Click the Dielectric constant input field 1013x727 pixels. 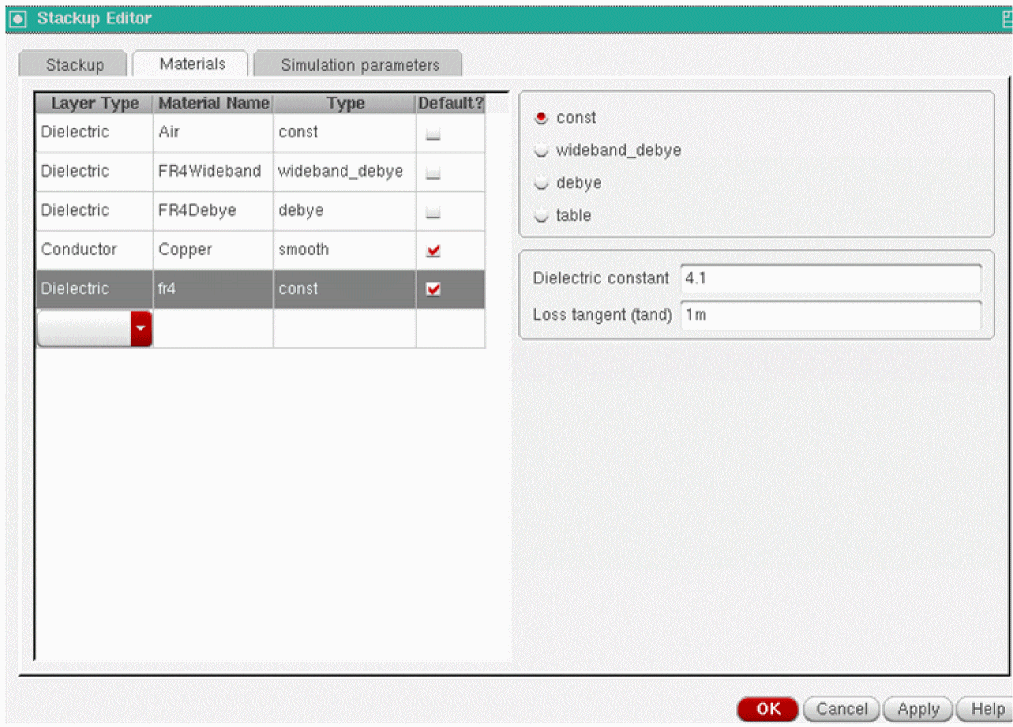click(831, 279)
